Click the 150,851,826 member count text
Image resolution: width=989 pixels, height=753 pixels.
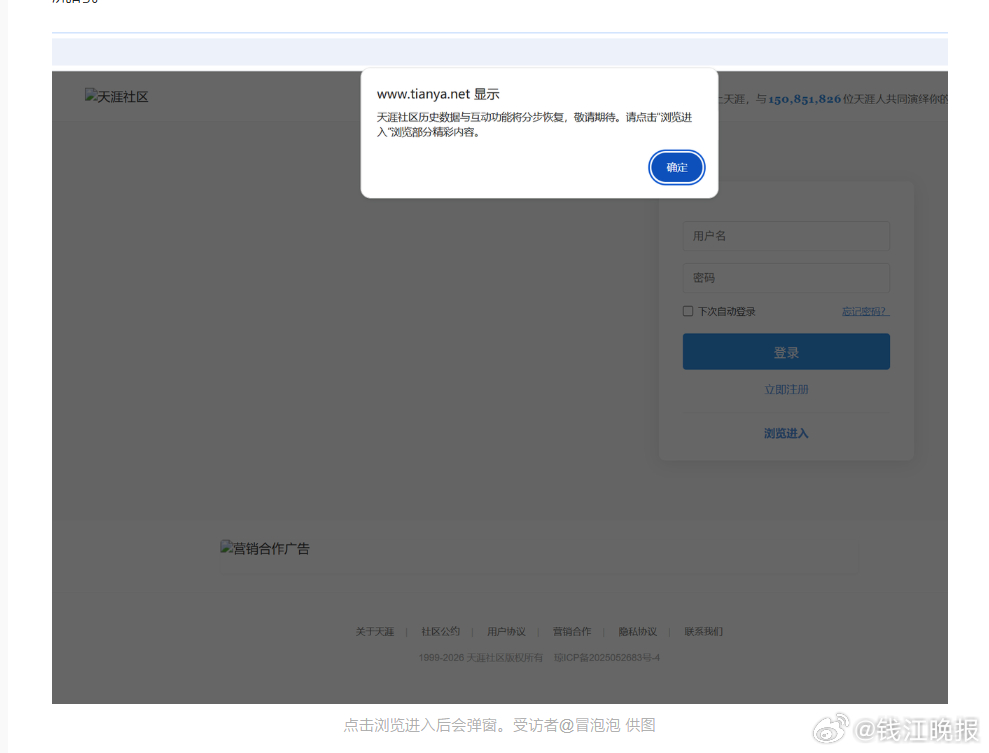point(805,99)
